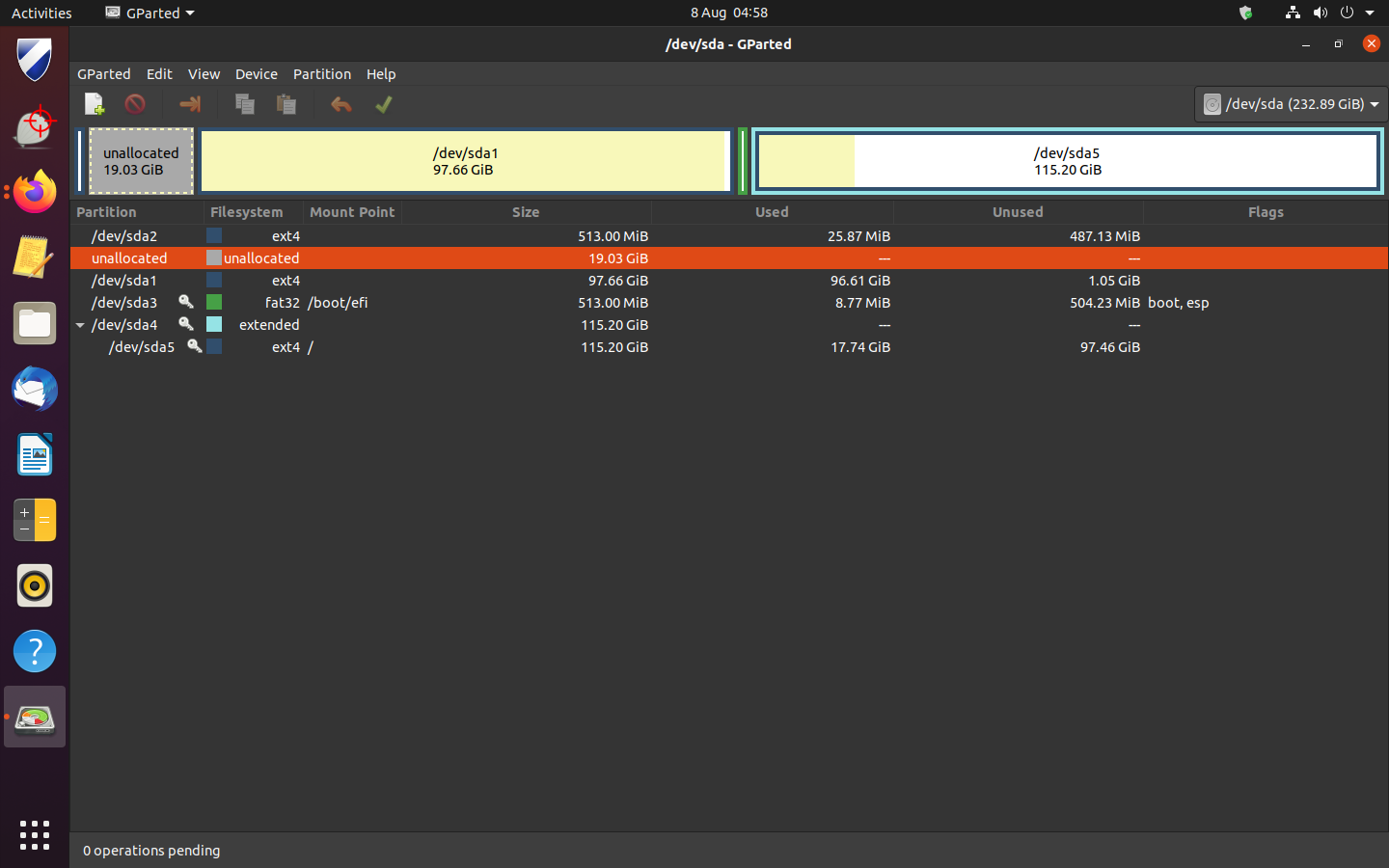This screenshot has height=868, width=1389.
Task: Open the Device menu
Action: point(257,74)
